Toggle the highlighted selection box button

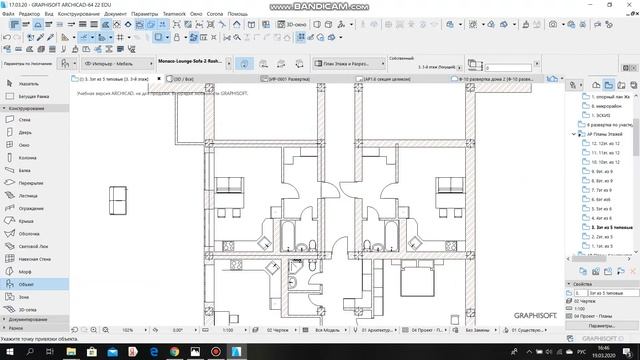point(158,38)
